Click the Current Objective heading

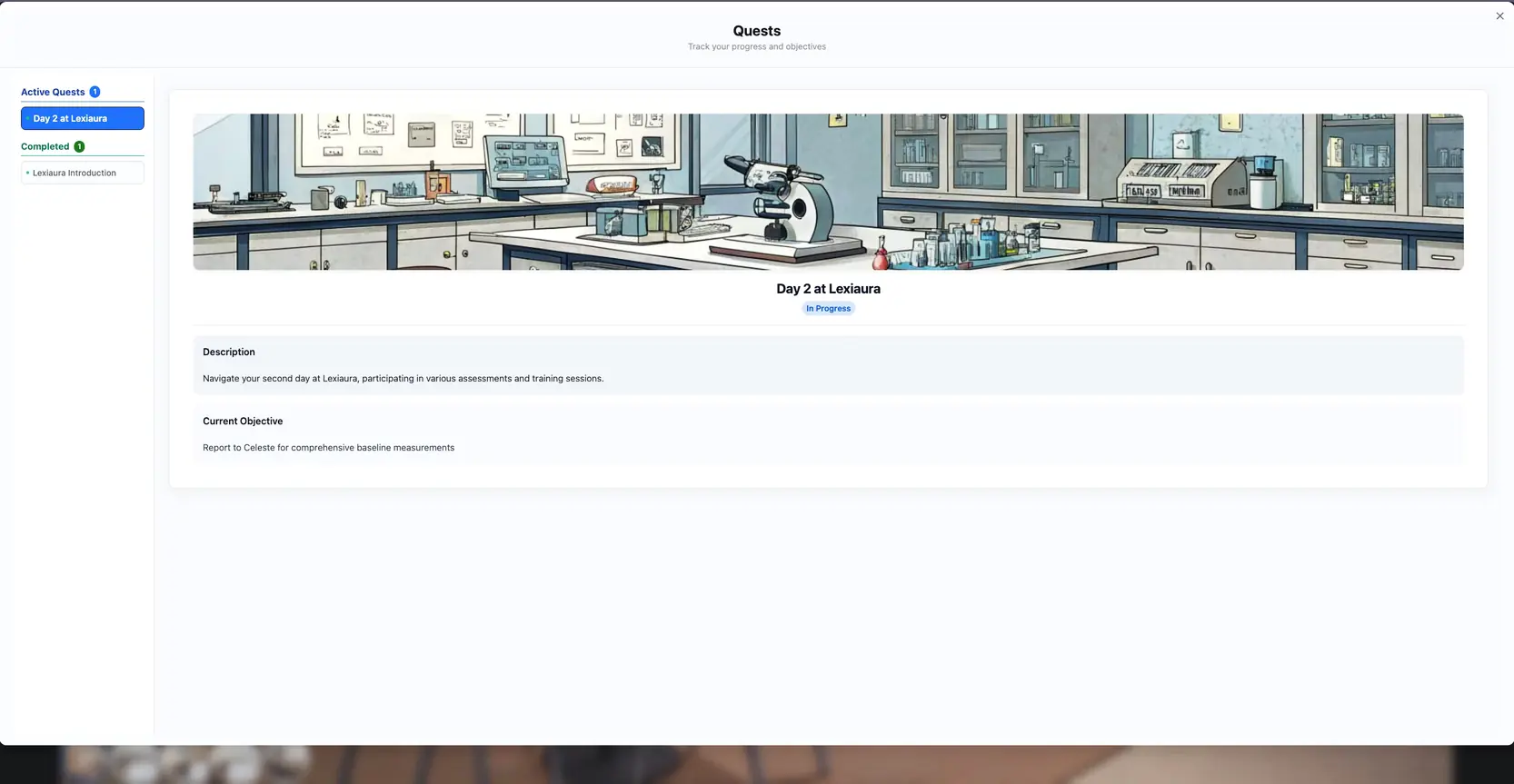click(243, 422)
